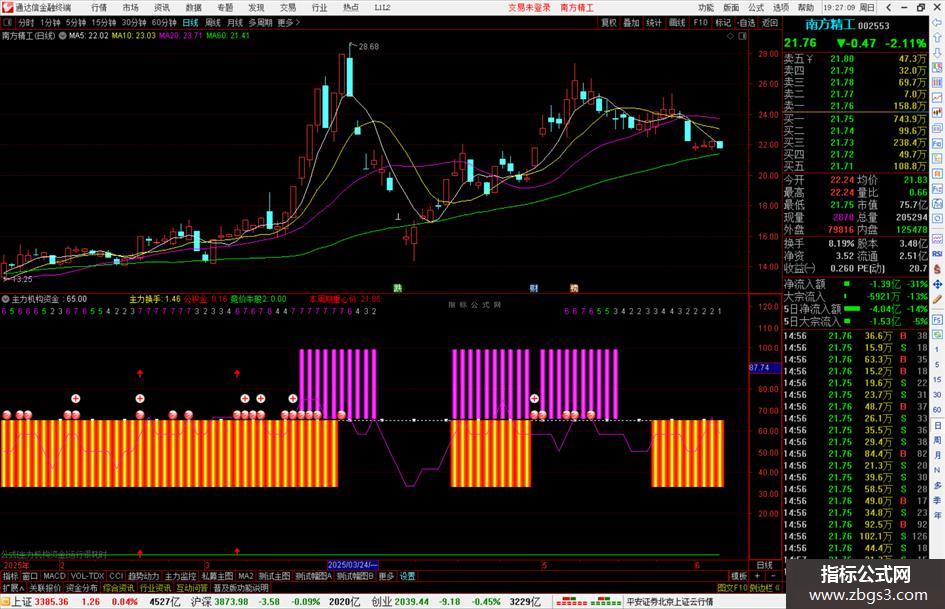Click the F10 company info button
The height and width of the screenshot is (609, 945).
[x=700, y=23]
